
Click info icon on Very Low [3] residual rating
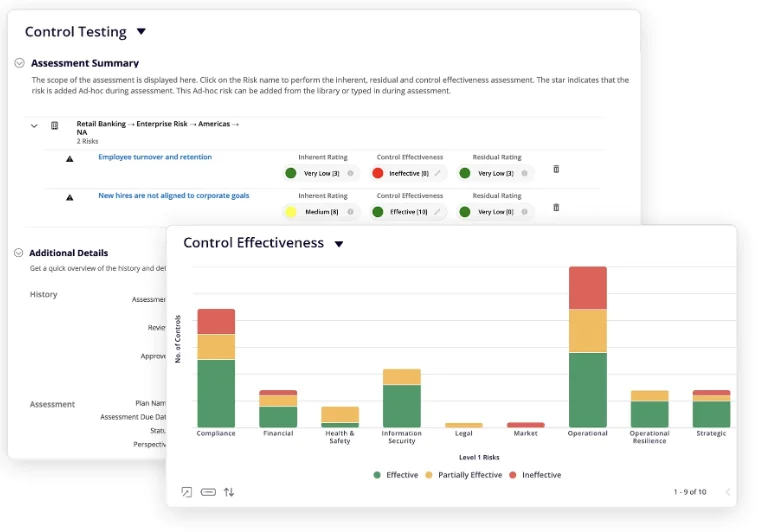525,173
